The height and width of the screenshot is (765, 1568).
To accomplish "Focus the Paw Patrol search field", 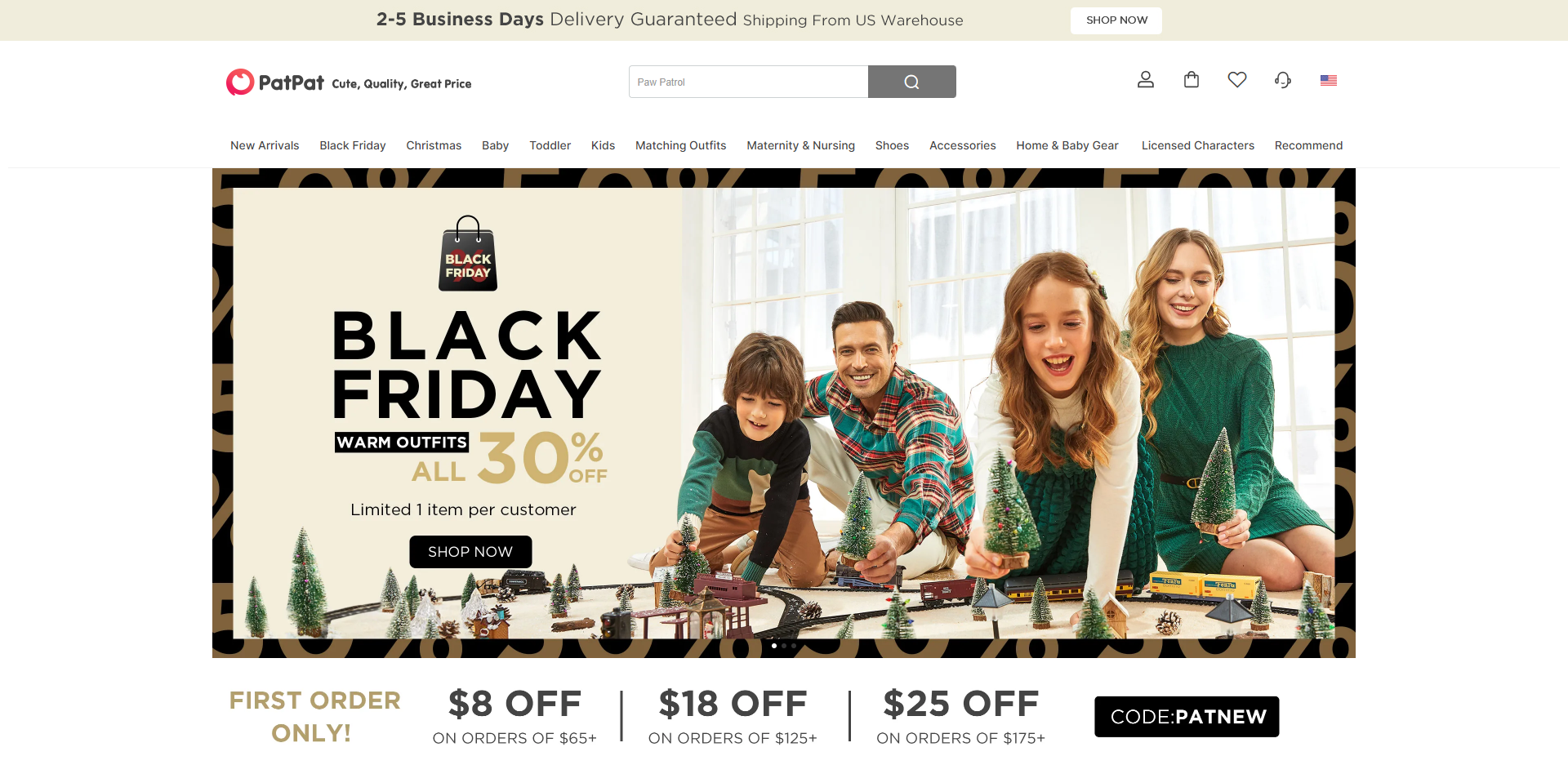I will point(748,82).
